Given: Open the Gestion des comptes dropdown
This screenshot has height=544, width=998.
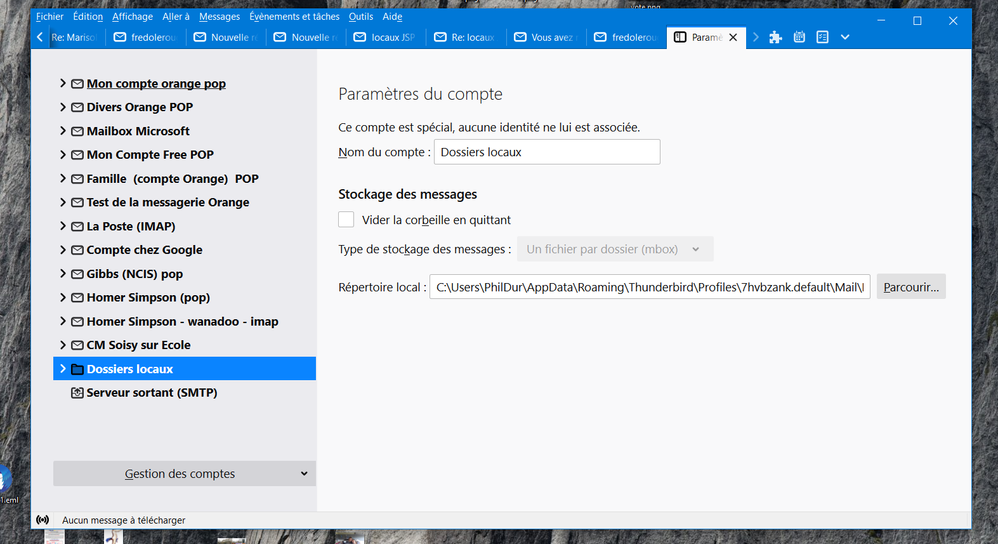Looking at the screenshot, I should pyautogui.click(x=184, y=474).
